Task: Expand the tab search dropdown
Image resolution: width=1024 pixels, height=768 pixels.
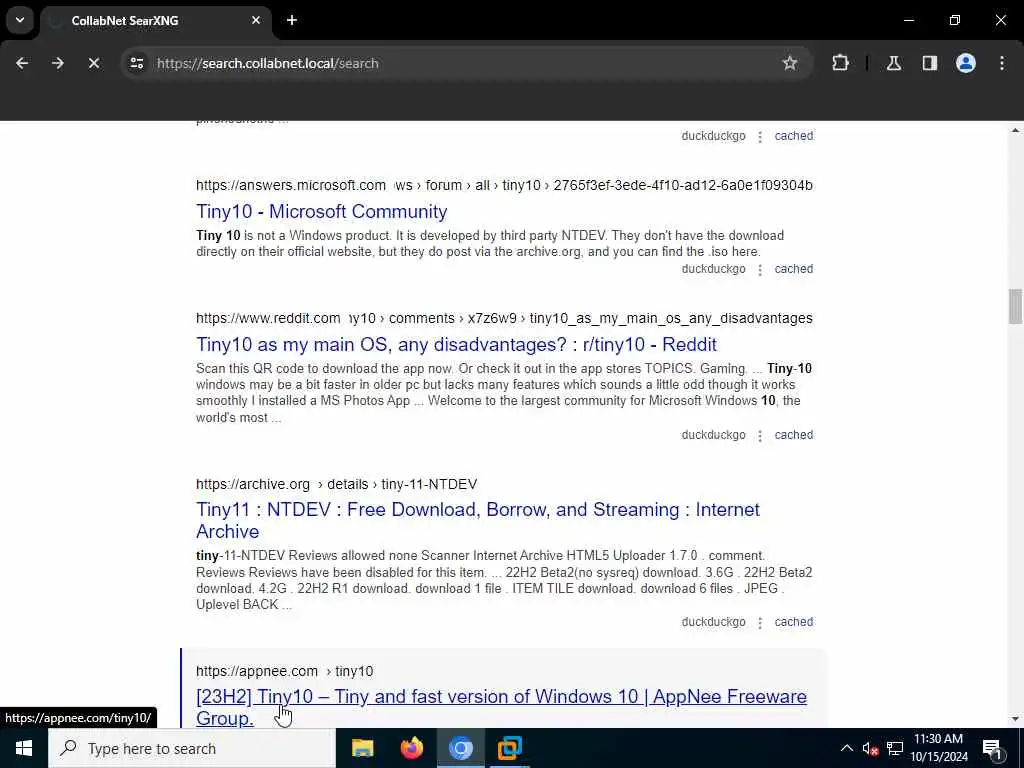Action: pyautogui.click(x=20, y=20)
